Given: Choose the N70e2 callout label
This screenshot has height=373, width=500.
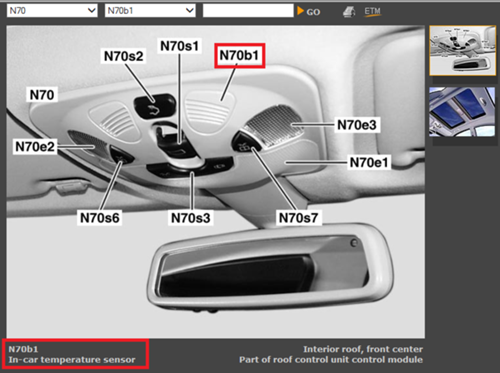Looking at the screenshot, I should pos(35,147).
